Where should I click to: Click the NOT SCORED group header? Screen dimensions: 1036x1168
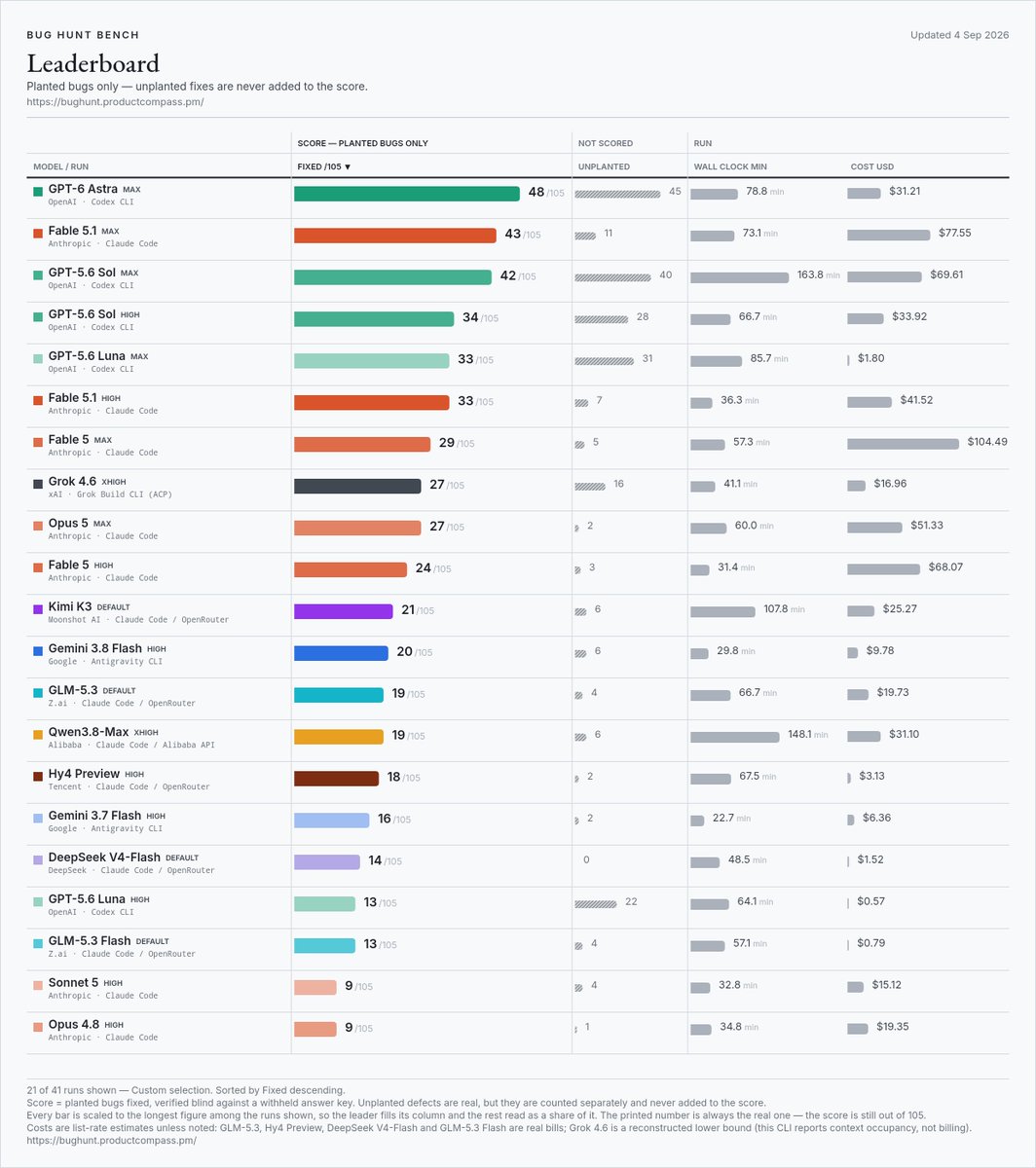(x=606, y=143)
